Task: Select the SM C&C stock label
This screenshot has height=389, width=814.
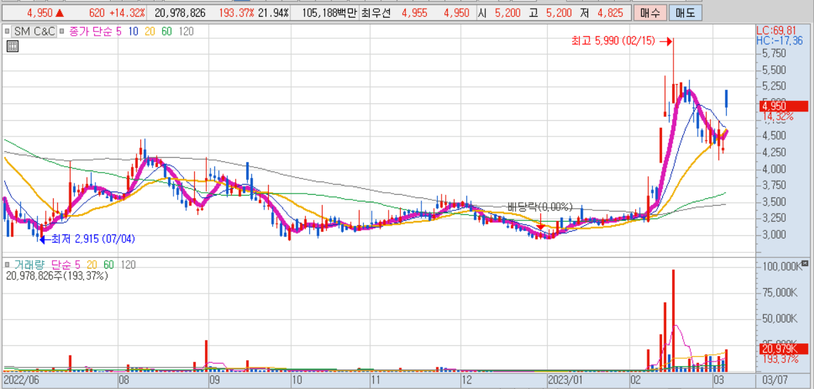Action: [x=34, y=32]
